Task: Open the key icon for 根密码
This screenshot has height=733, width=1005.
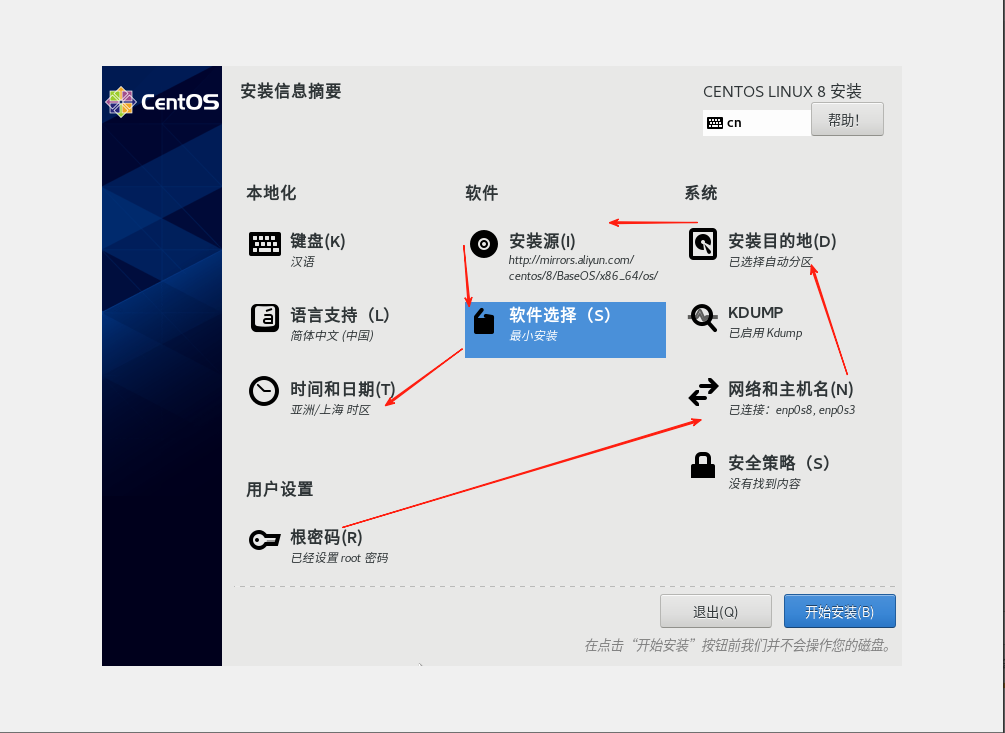Action: [265, 541]
